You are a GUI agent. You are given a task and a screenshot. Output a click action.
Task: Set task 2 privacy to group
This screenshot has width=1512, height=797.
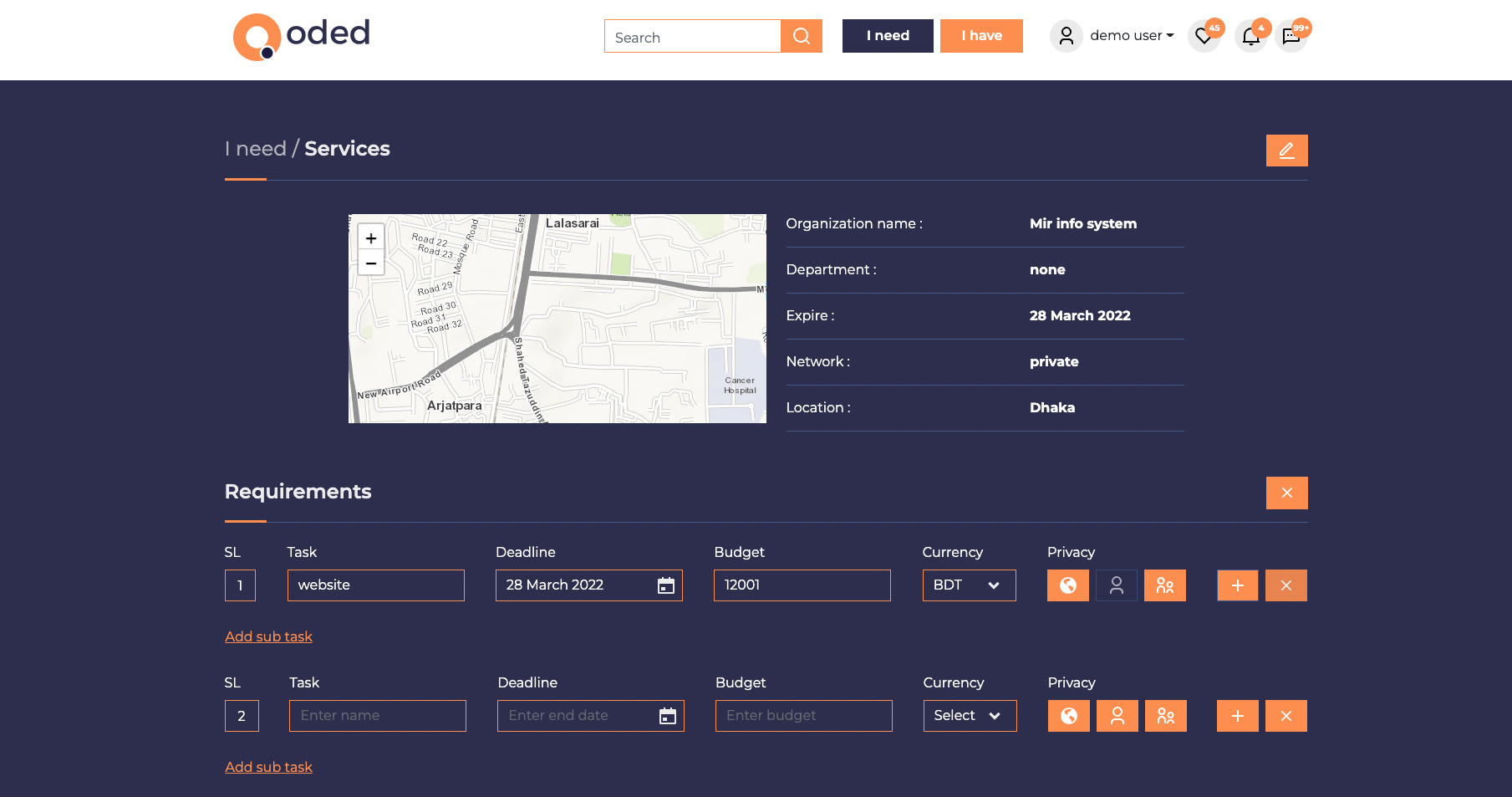(1166, 716)
